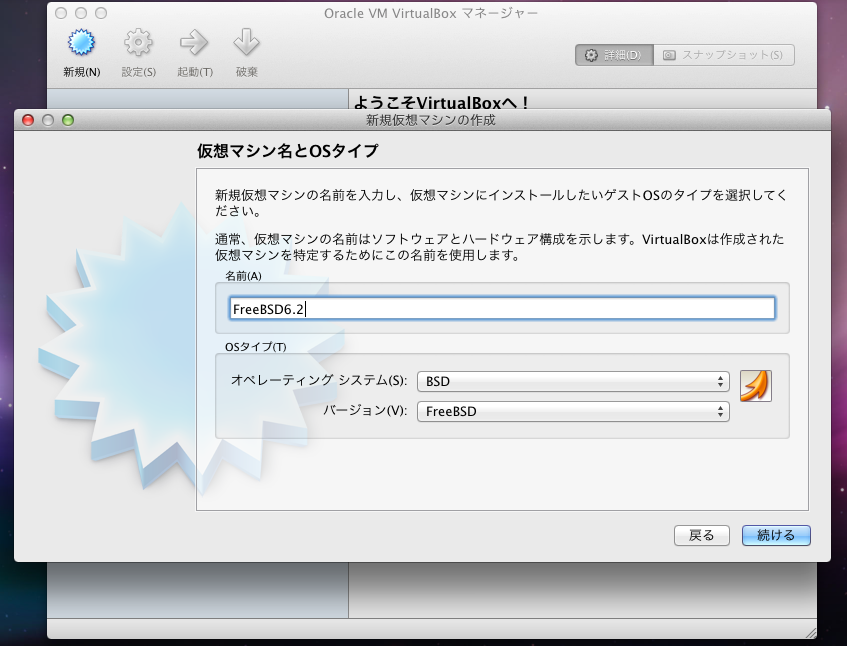Click the Discard (破棄) down-arrow icon
847x646 pixels.
[x=246, y=43]
